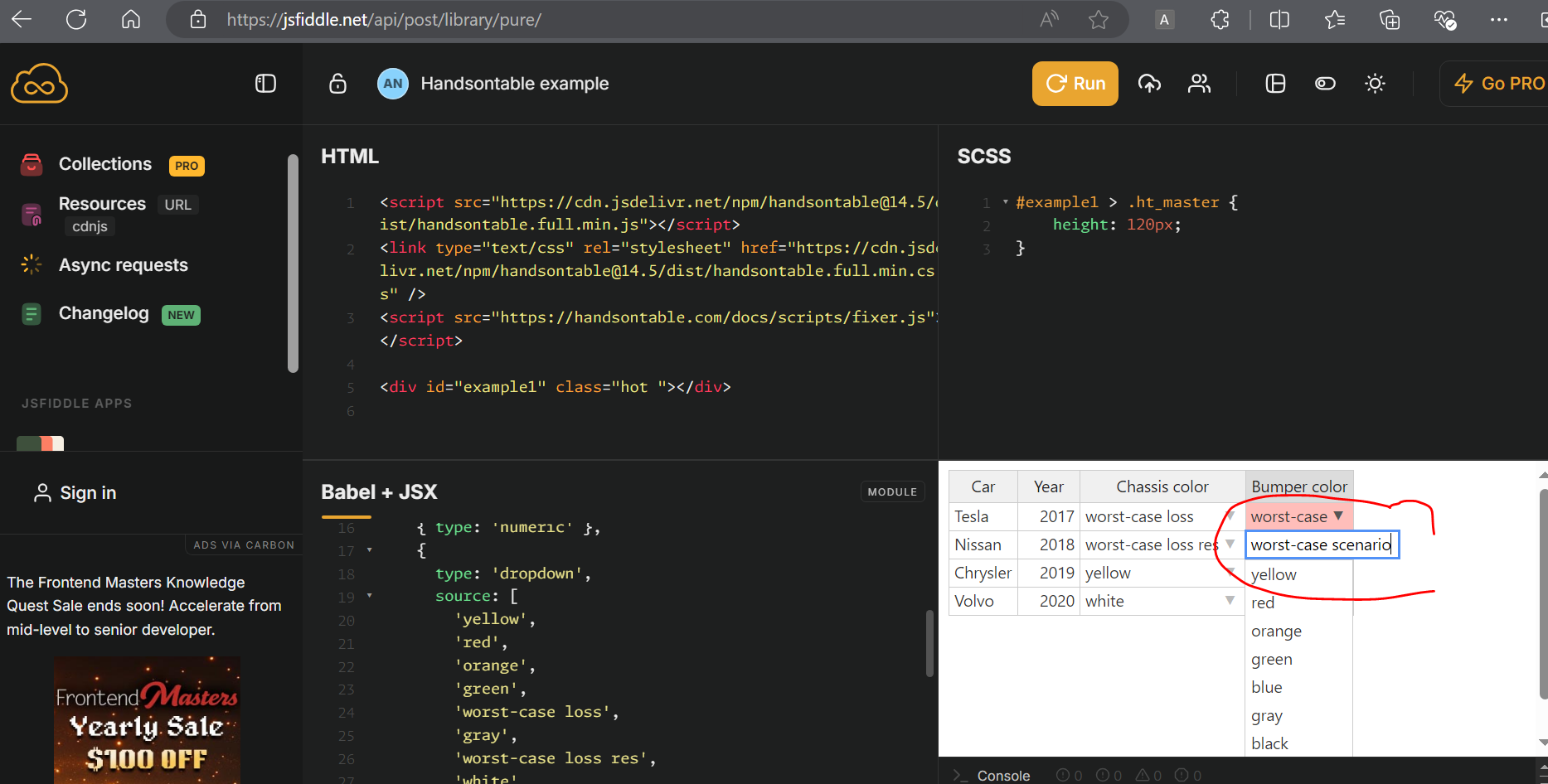This screenshot has width=1548, height=784.
Task: Select the Chrysler cell in the table
Action: (983, 573)
